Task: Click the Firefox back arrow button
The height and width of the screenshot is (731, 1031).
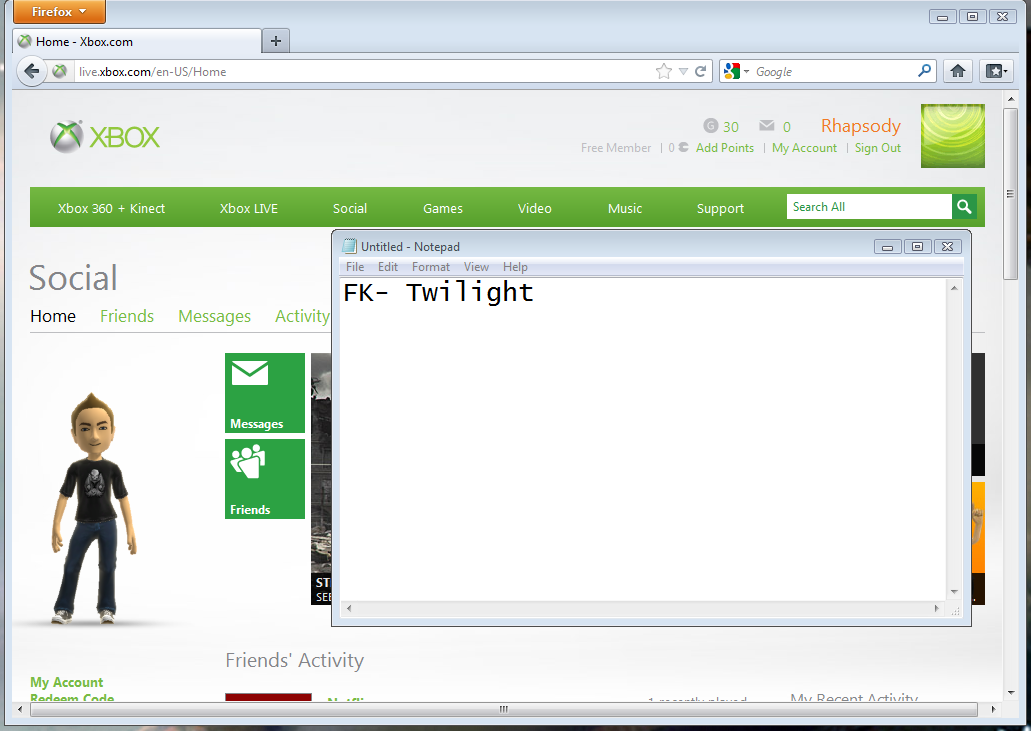Action: coord(31,71)
